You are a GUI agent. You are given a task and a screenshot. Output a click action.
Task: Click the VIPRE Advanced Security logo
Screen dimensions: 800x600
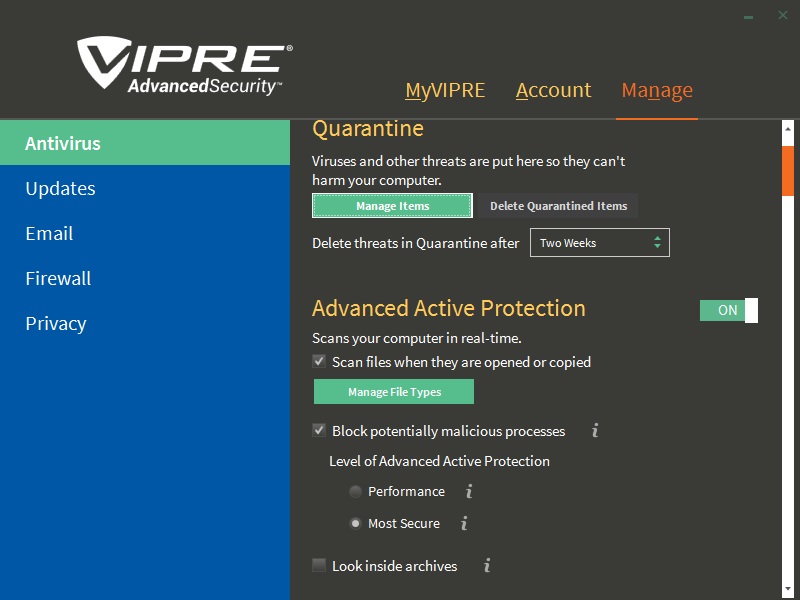pyautogui.click(x=185, y=66)
